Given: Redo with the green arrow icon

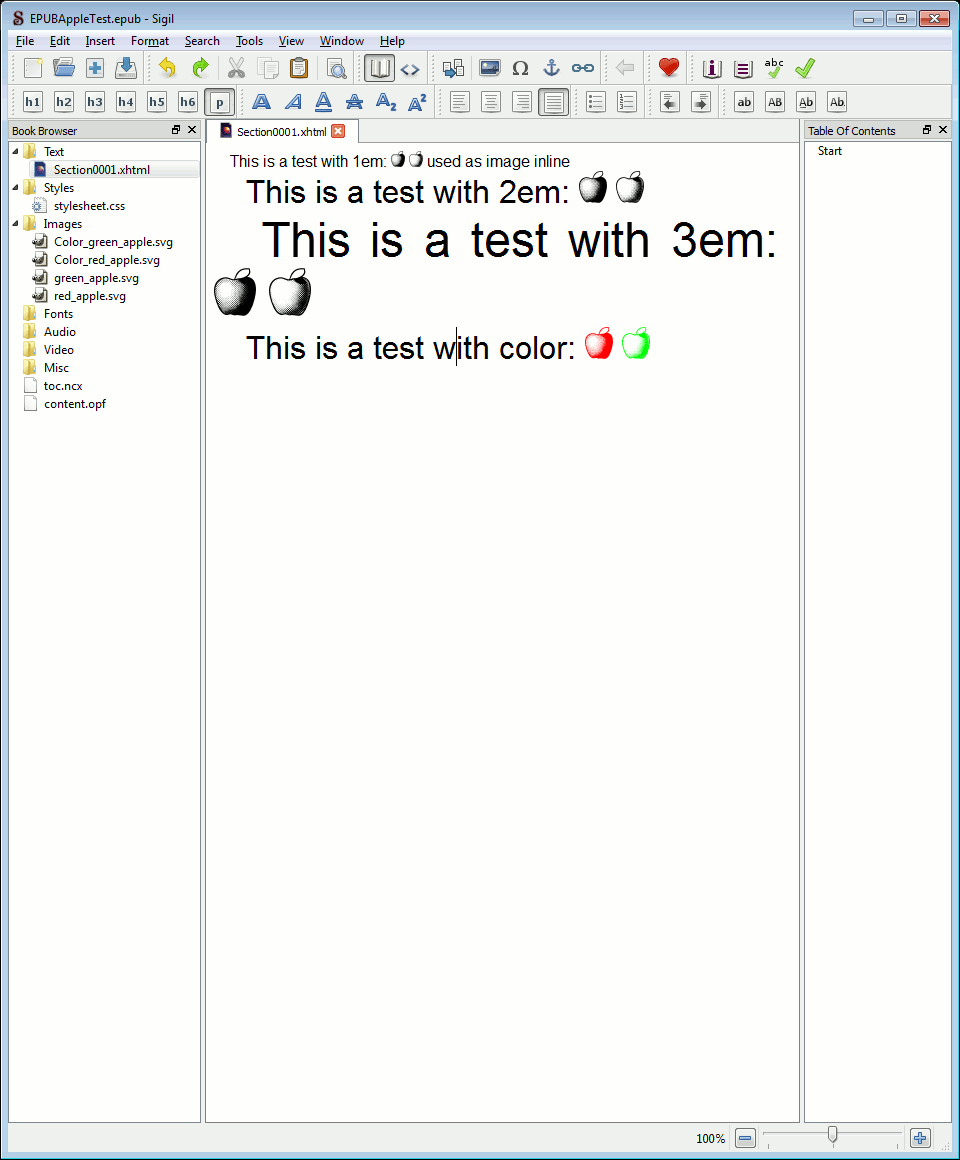Looking at the screenshot, I should (200, 68).
